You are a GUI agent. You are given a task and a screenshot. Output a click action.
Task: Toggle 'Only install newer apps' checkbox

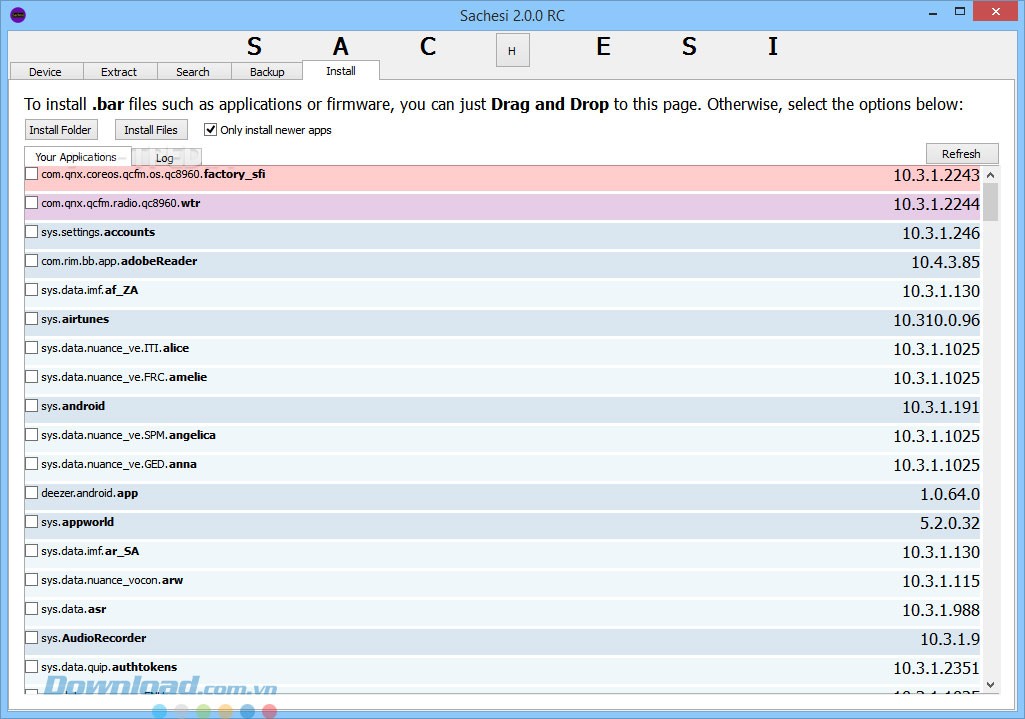[x=211, y=130]
